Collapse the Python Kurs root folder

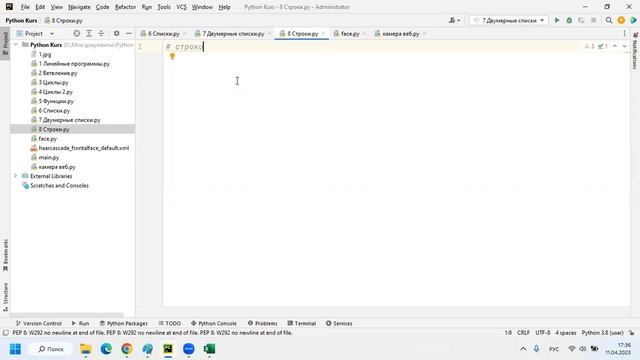[x=16, y=44]
